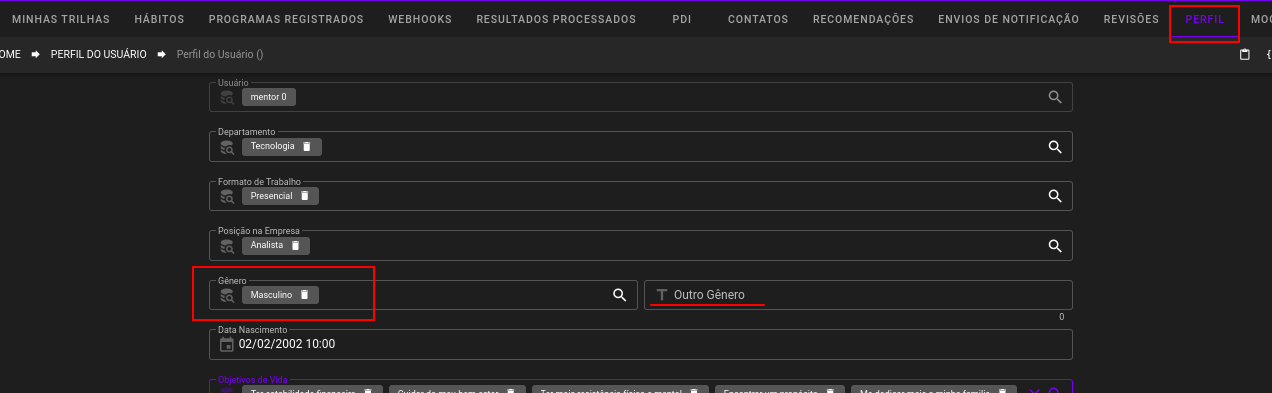Screen dimensions: 1272x393
Task: Remove Analista via its trash icon
Action: click(x=296, y=245)
